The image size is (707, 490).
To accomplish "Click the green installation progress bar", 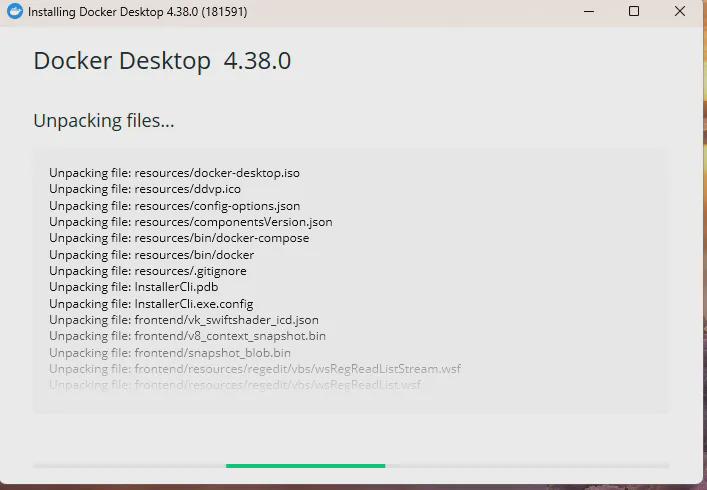I will [305, 466].
